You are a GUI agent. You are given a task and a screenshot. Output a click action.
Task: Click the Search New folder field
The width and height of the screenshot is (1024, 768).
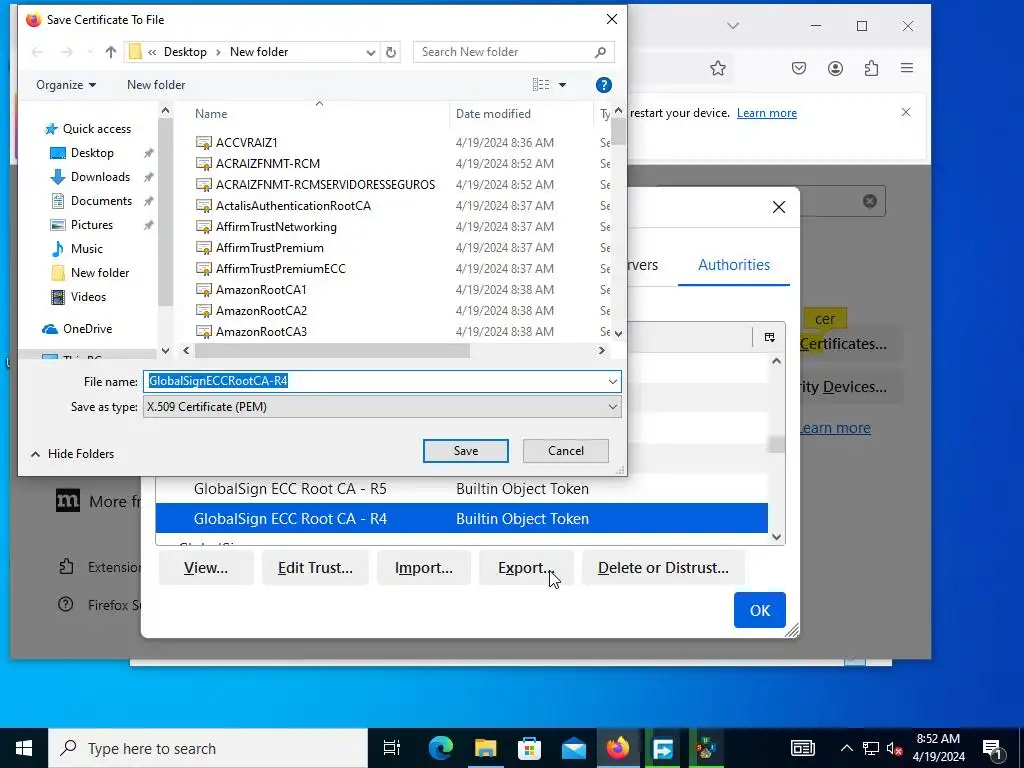513,52
